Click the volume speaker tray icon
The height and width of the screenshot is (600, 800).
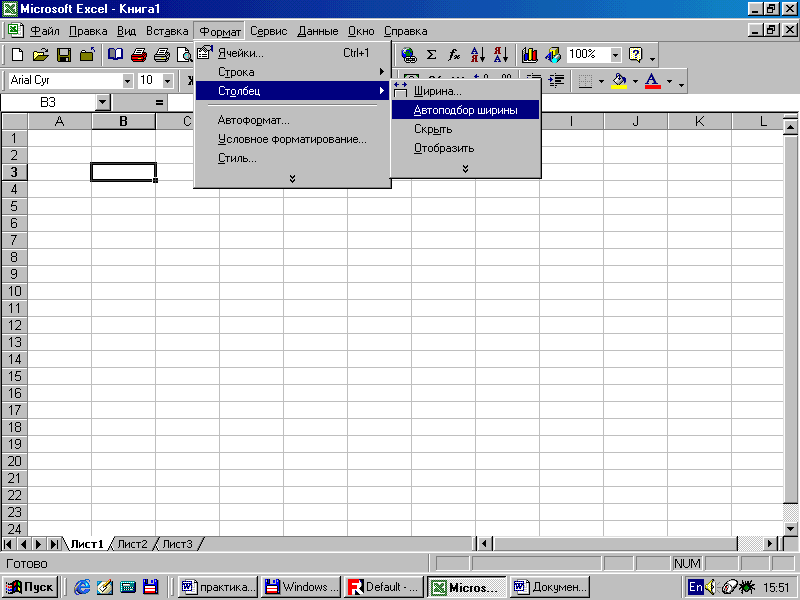(x=710, y=587)
